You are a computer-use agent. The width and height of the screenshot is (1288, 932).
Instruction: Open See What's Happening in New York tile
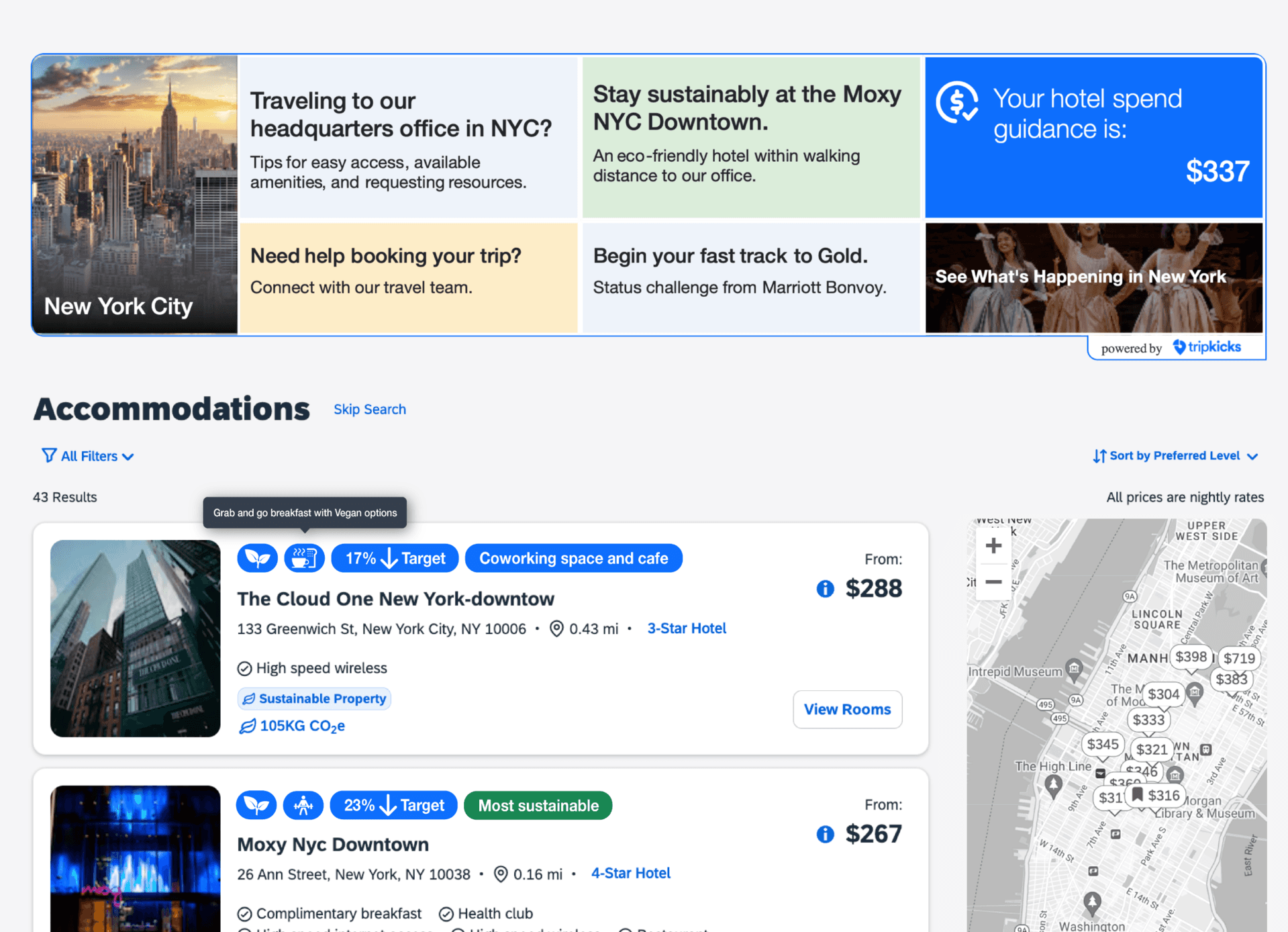pos(1094,277)
